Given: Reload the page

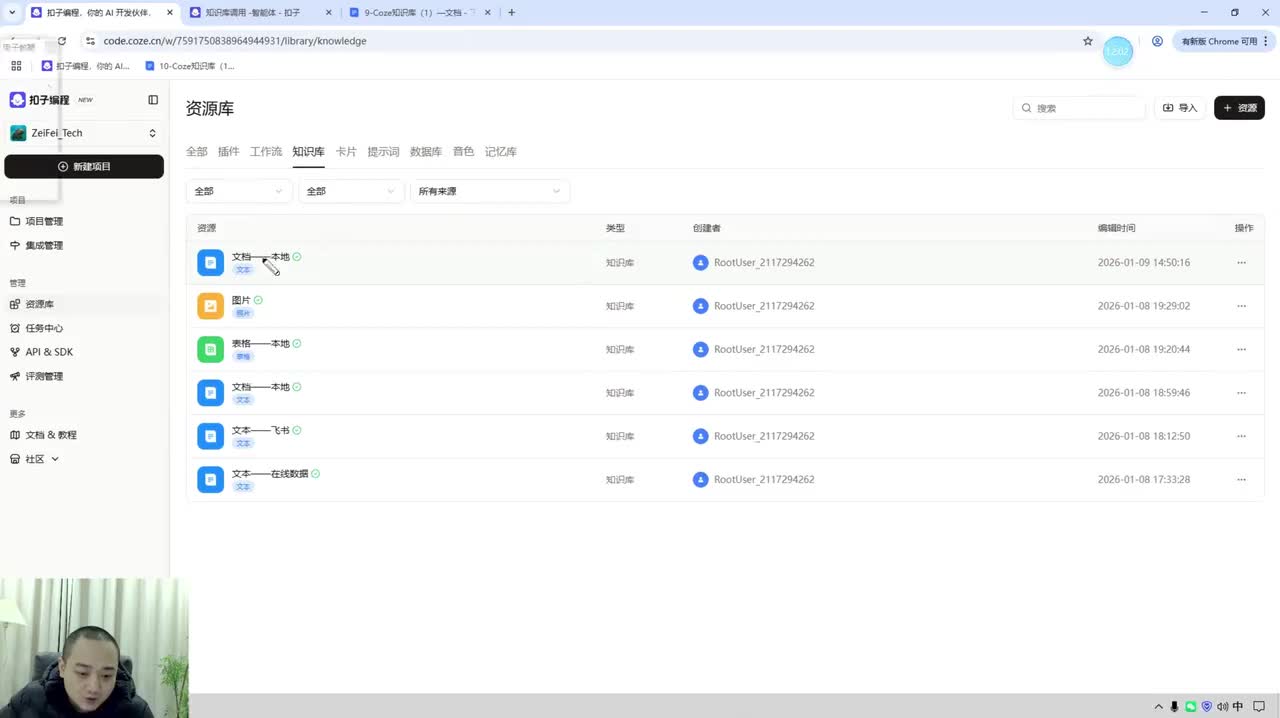Looking at the screenshot, I should [x=62, y=41].
